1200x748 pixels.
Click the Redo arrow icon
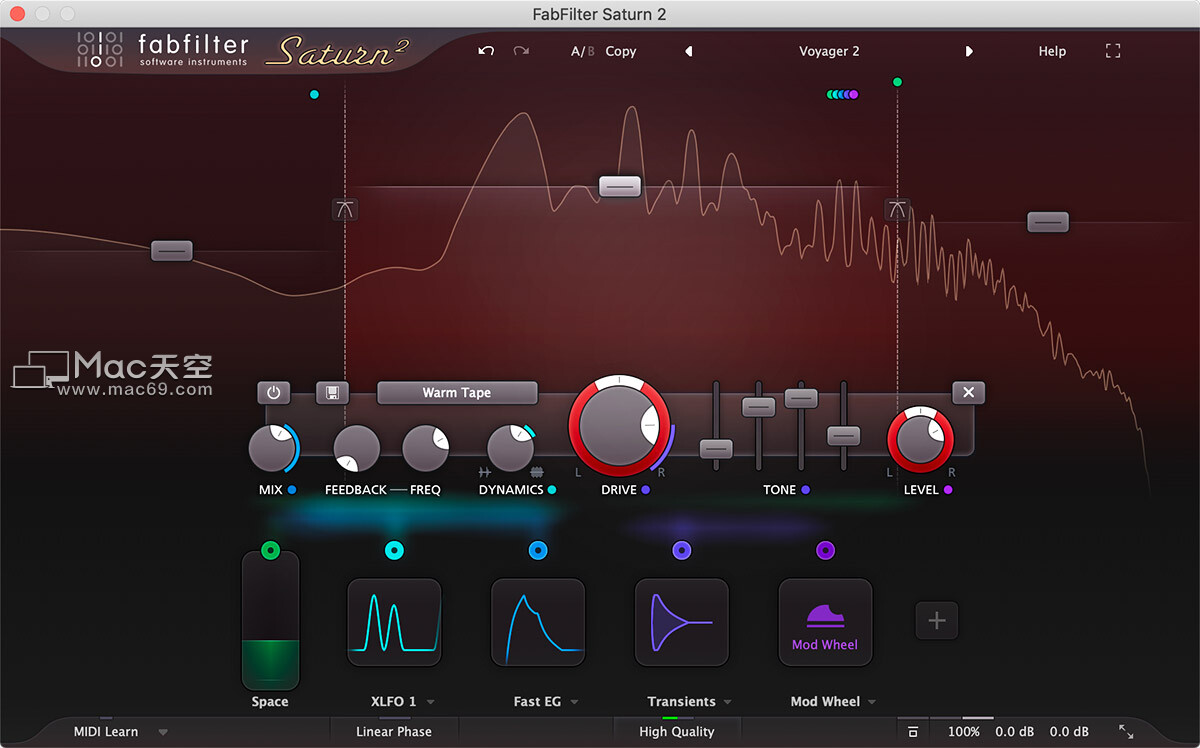[x=521, y=51]
